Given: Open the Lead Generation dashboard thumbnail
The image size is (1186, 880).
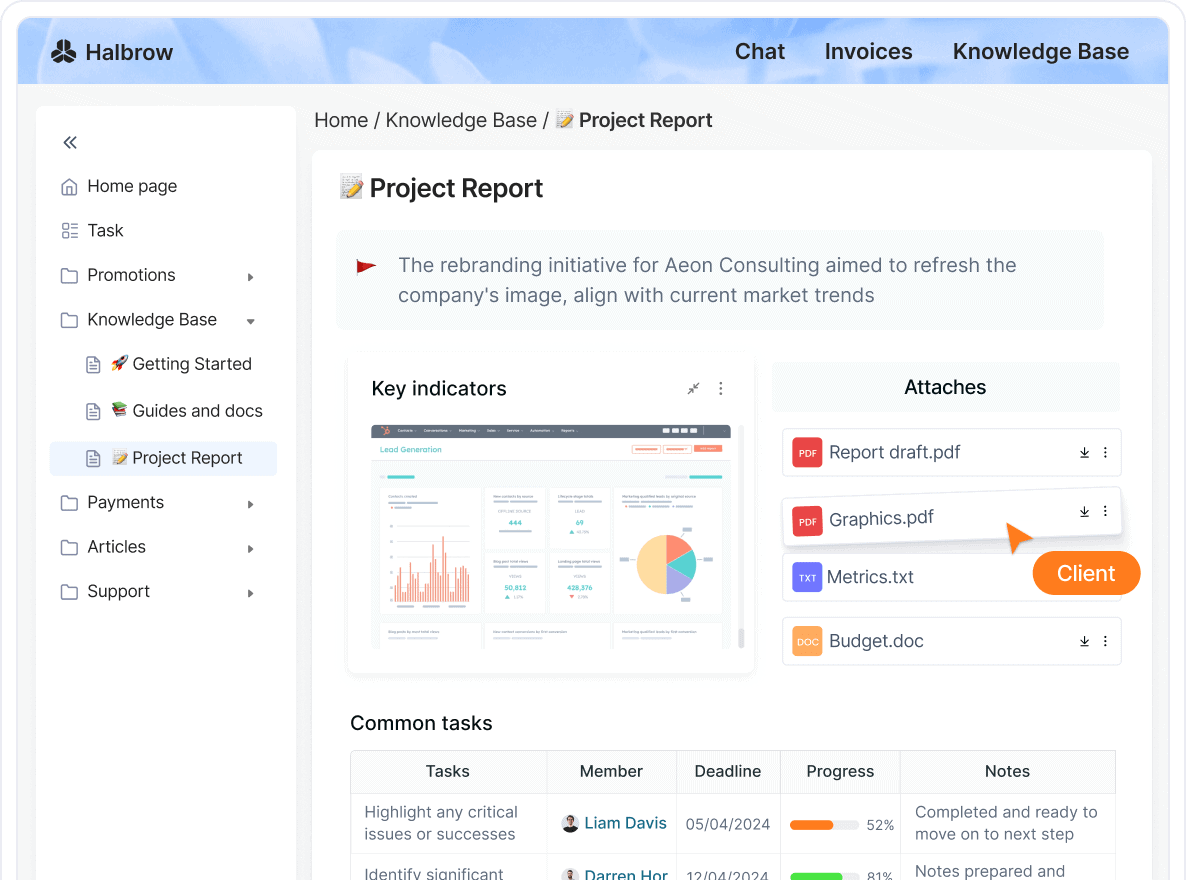Looking at the screenshot, I should pos(551,535).
